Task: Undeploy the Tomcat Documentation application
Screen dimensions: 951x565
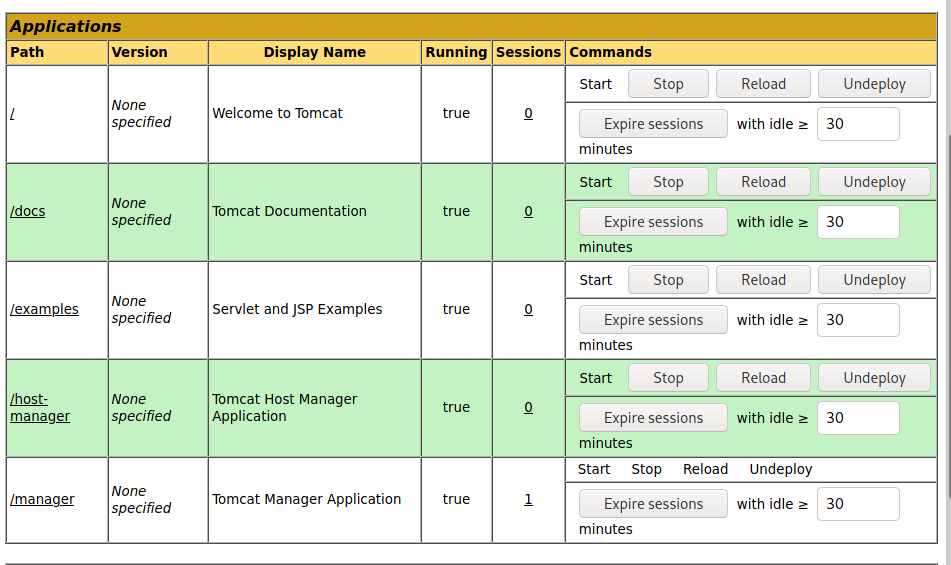Action: (x=874, y=182)
